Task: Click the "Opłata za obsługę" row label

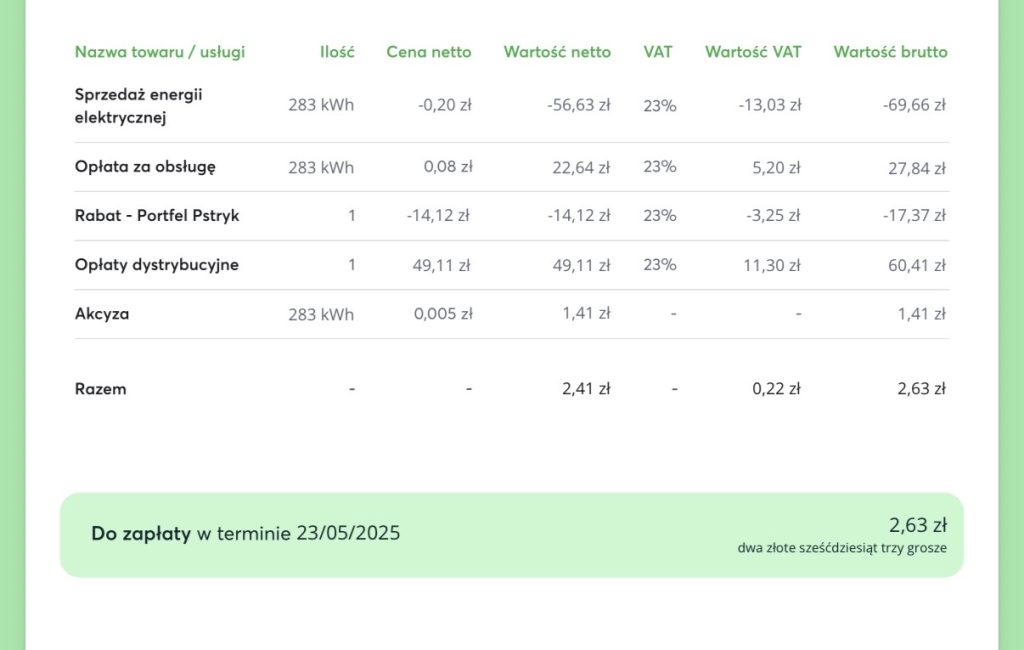Action: [x=145, y=167]
